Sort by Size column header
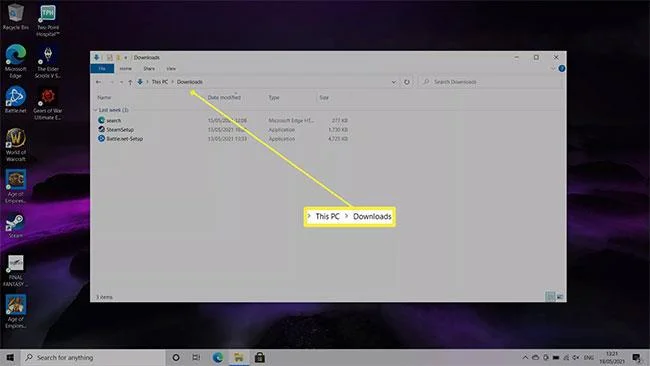 click(x=324, y=97)
